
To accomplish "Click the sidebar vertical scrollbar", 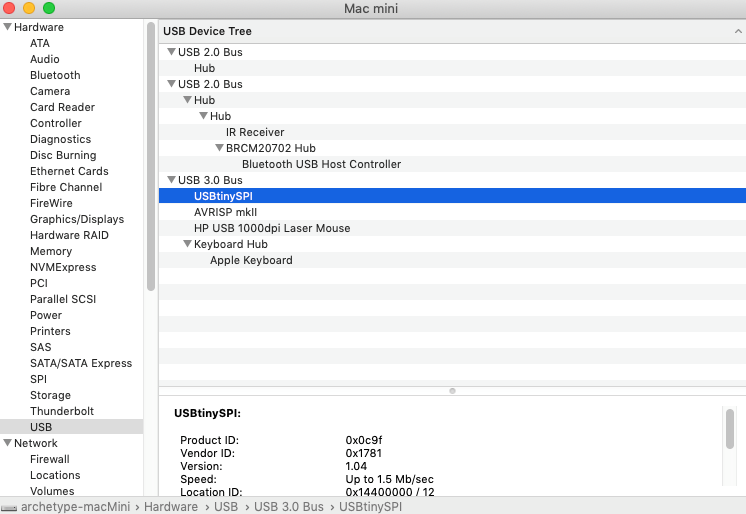I will pos(151,156).
